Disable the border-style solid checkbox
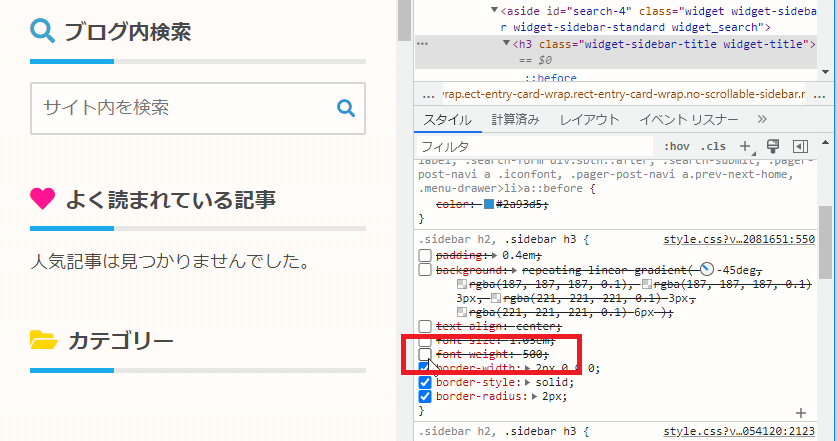 click(425, 382)
